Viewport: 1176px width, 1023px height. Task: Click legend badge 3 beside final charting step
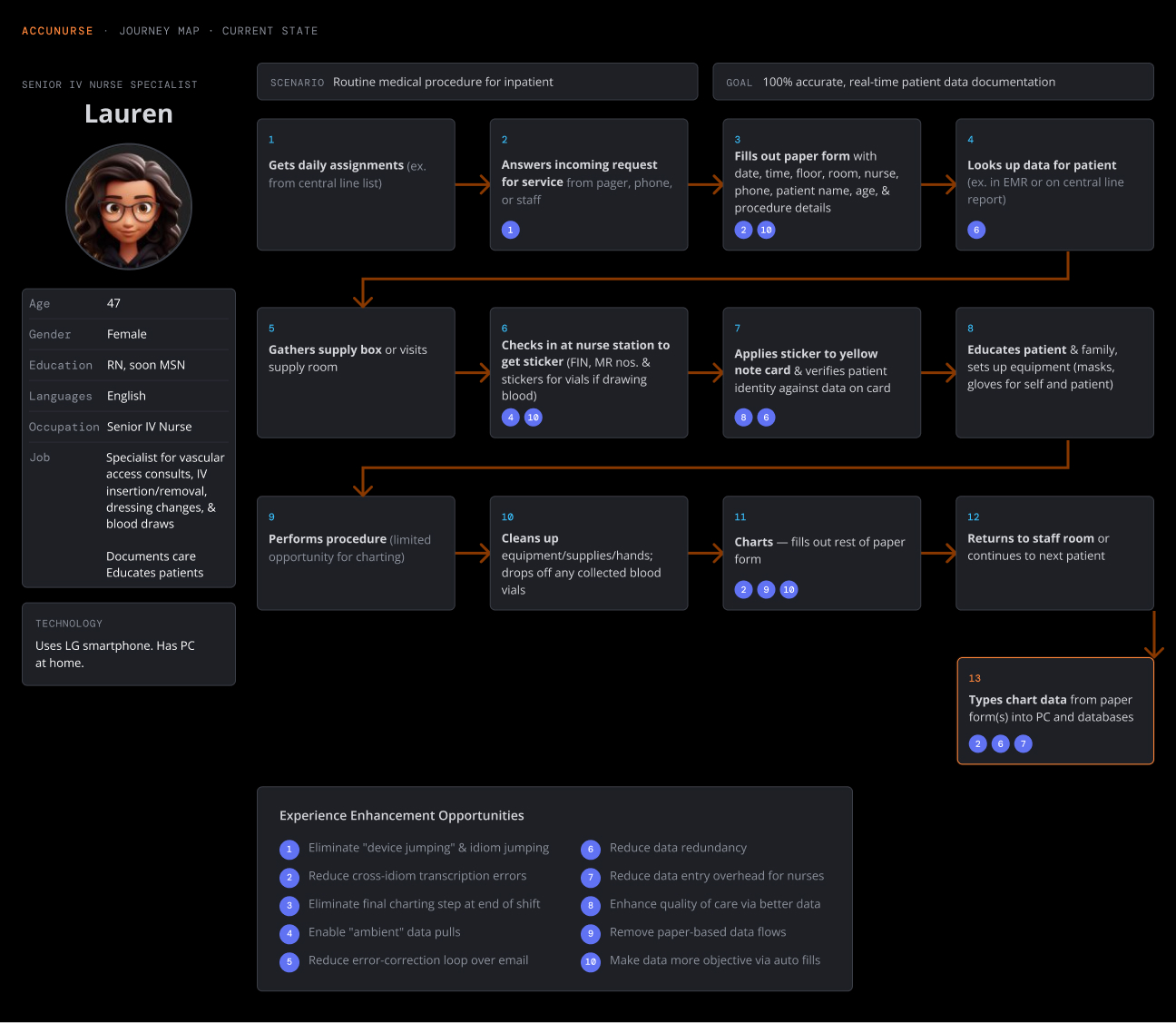289,905
